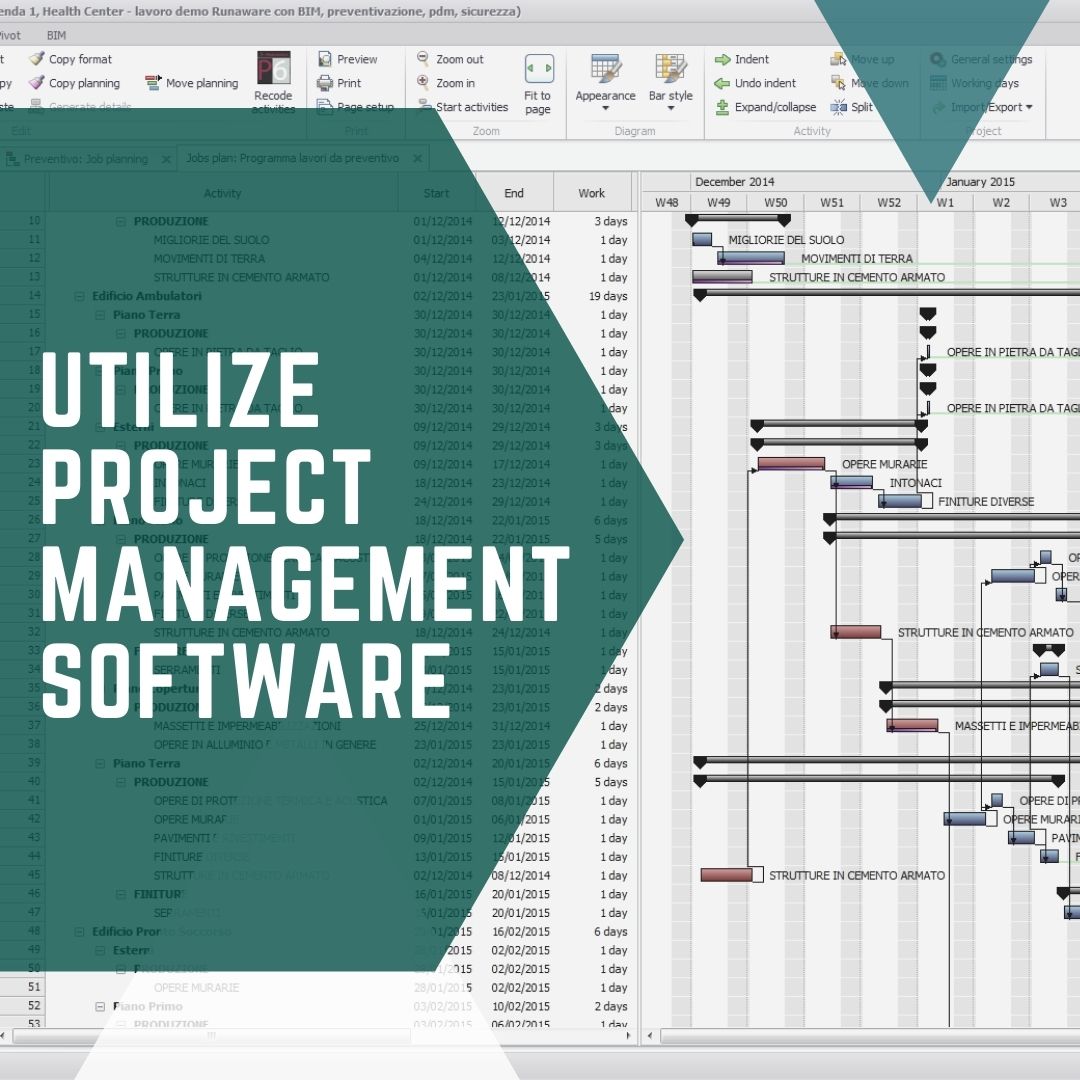Collapse the PRODUZIONE group in row 10

pyautogui.click(x=122, y=221)
